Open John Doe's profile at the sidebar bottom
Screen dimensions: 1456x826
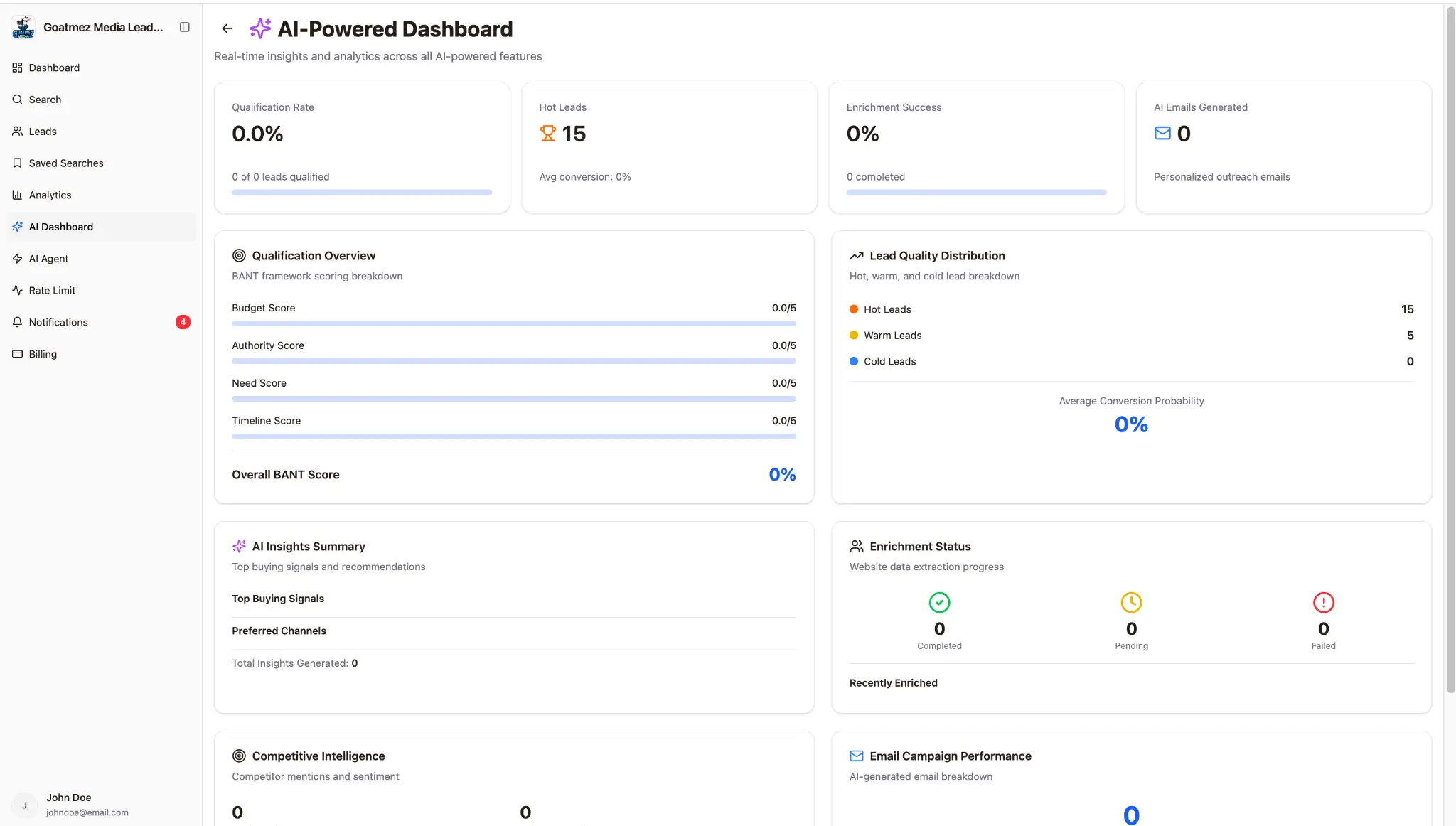[69, 804]
